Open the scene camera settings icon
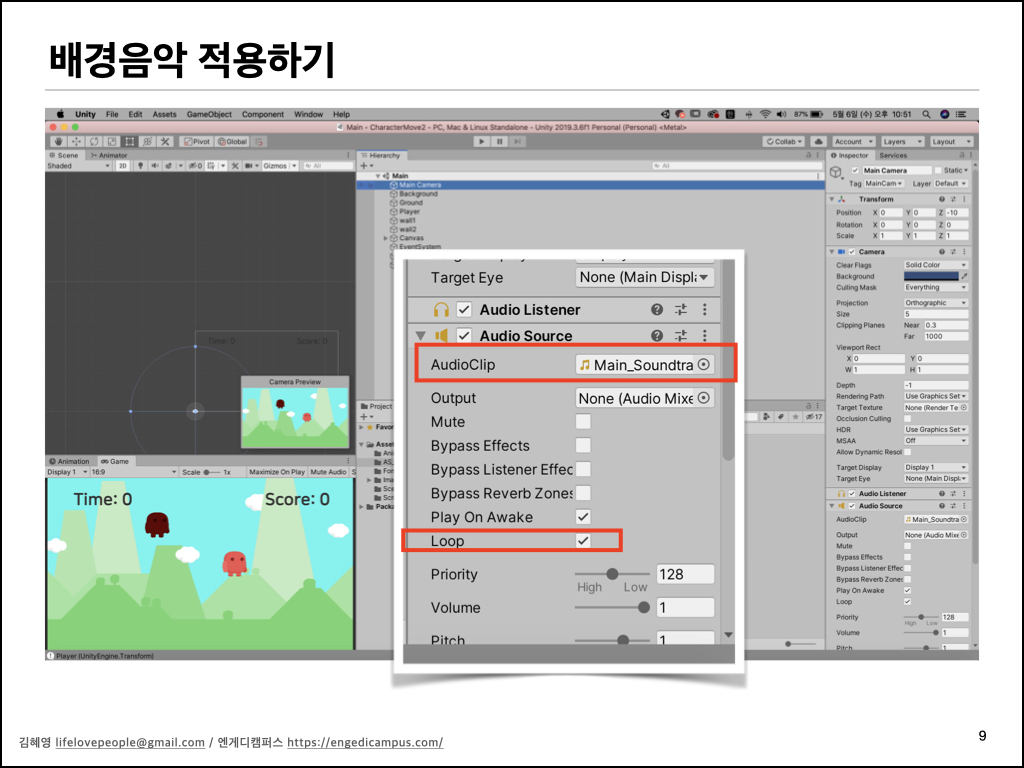 (250, 166)
